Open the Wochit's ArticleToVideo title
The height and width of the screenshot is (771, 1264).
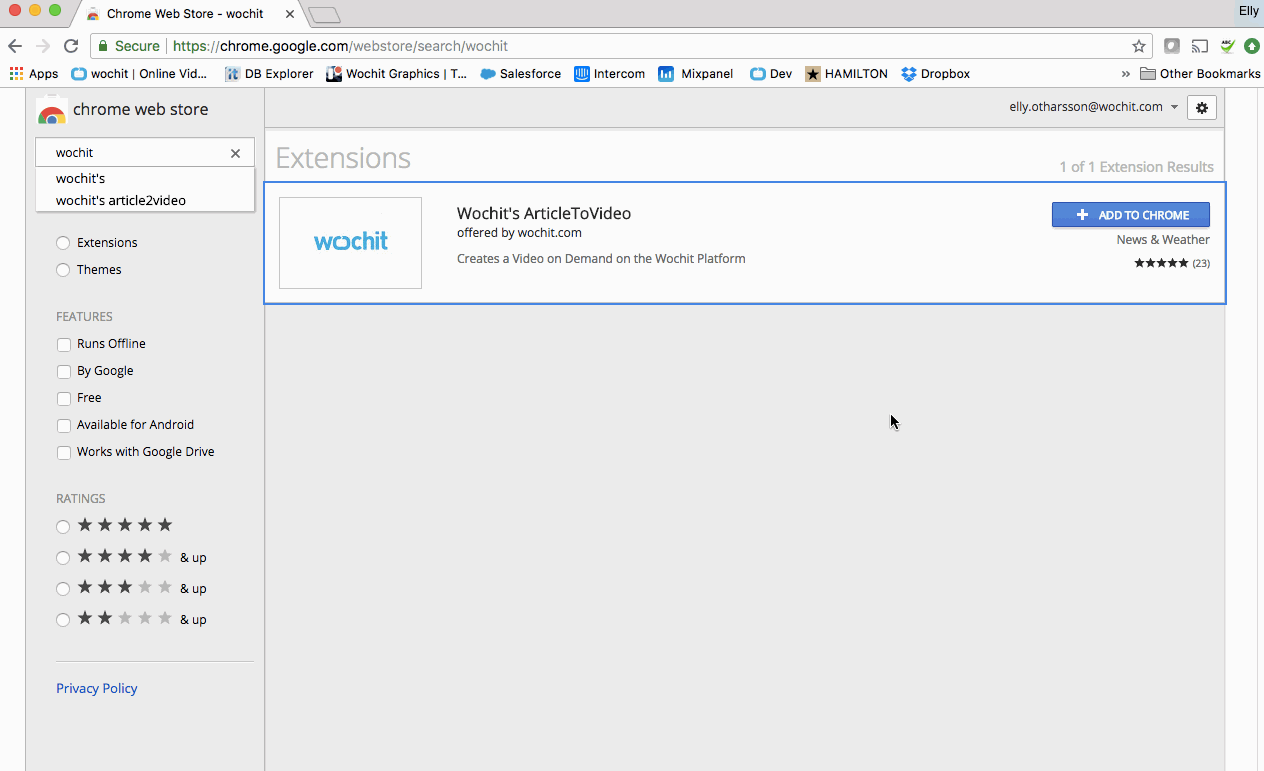[544, 213]
